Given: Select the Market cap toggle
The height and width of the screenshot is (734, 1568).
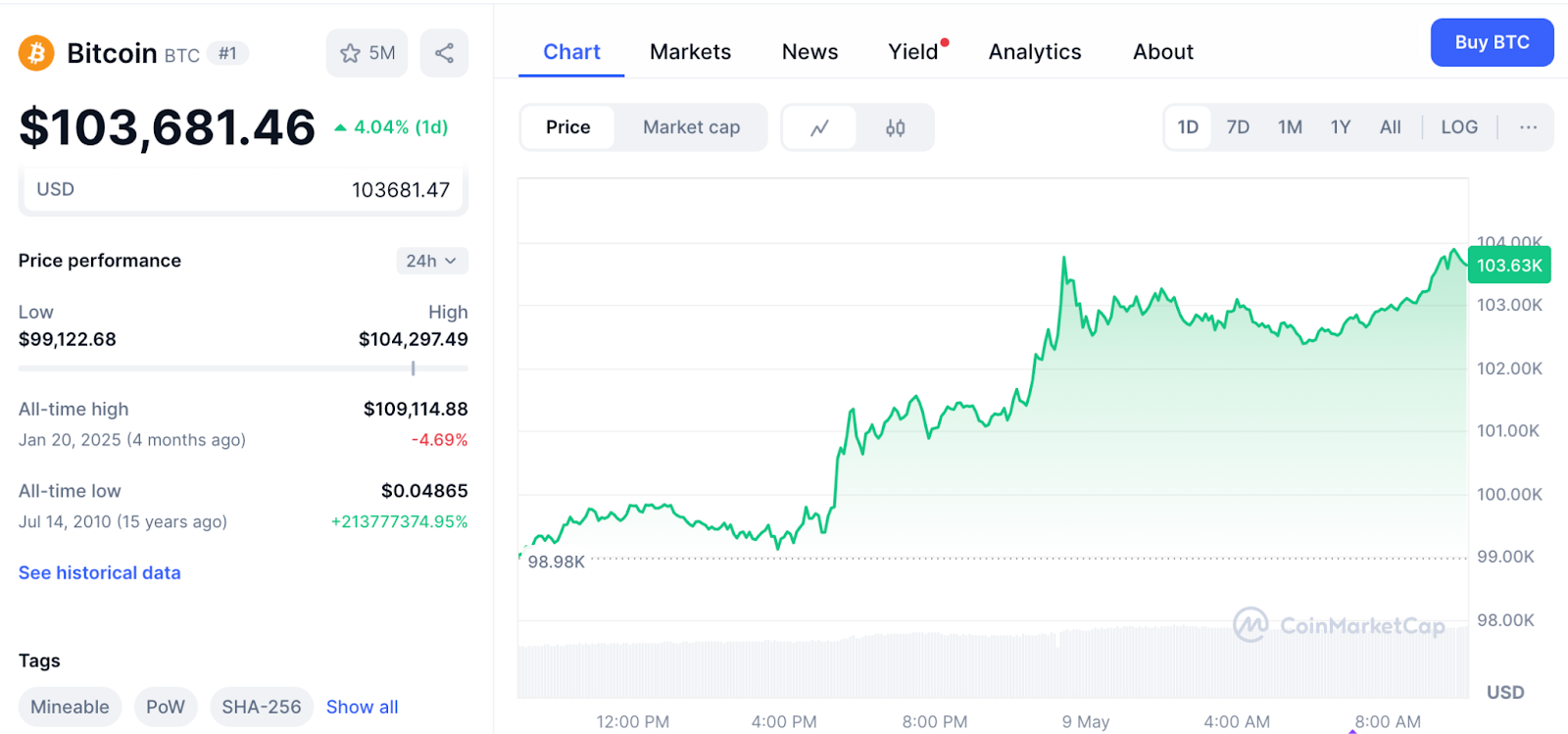Looking at the screenshot, I should [x=692, y=127].
